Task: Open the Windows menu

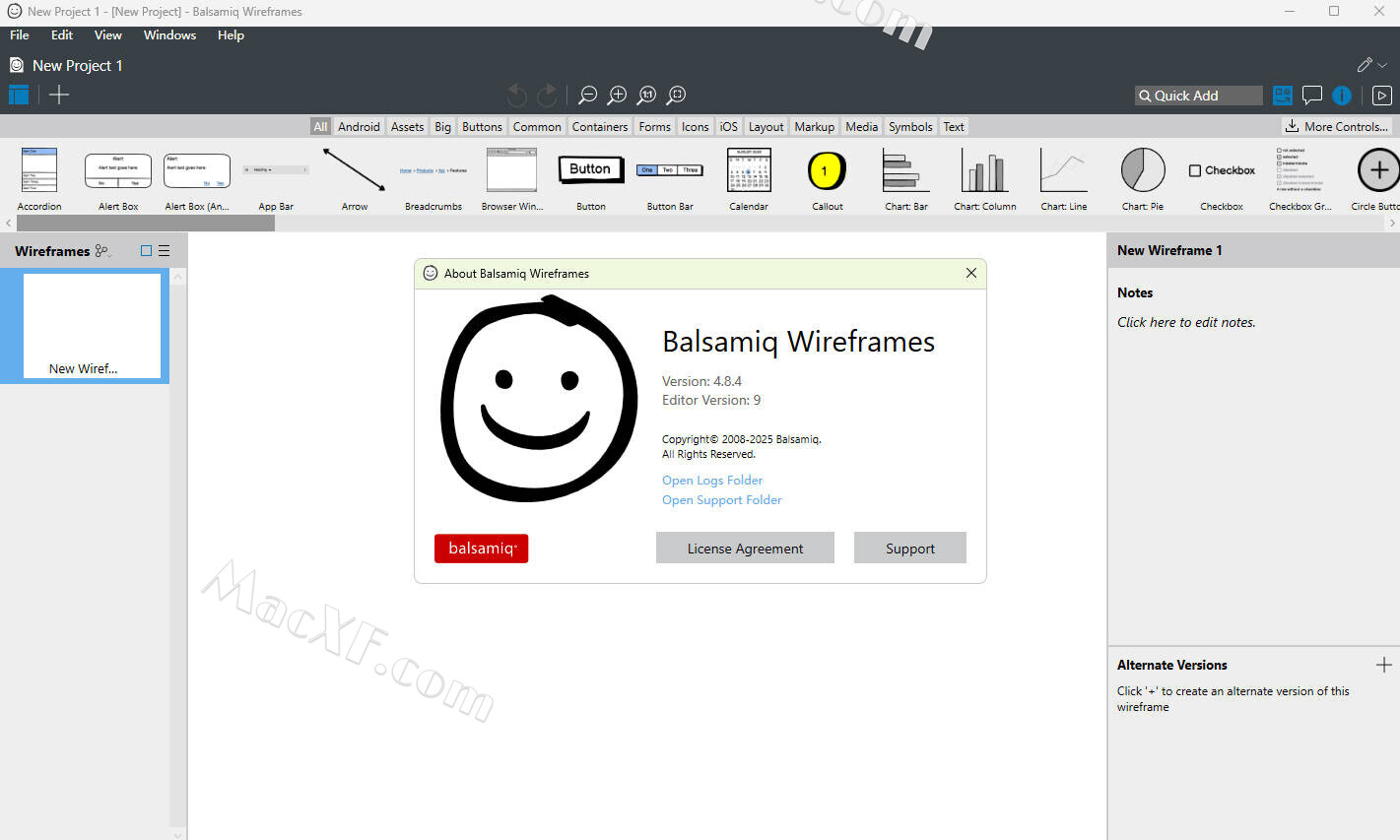Action: coord(169,34)
